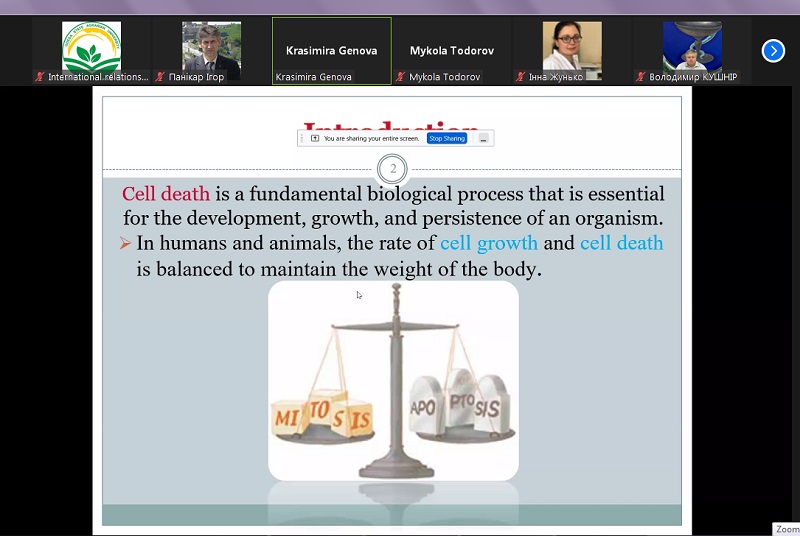This screenshot has width=800, height=536.
Task: Click muted mic icon beside Інна Жунько
Action: pos(520,77)
